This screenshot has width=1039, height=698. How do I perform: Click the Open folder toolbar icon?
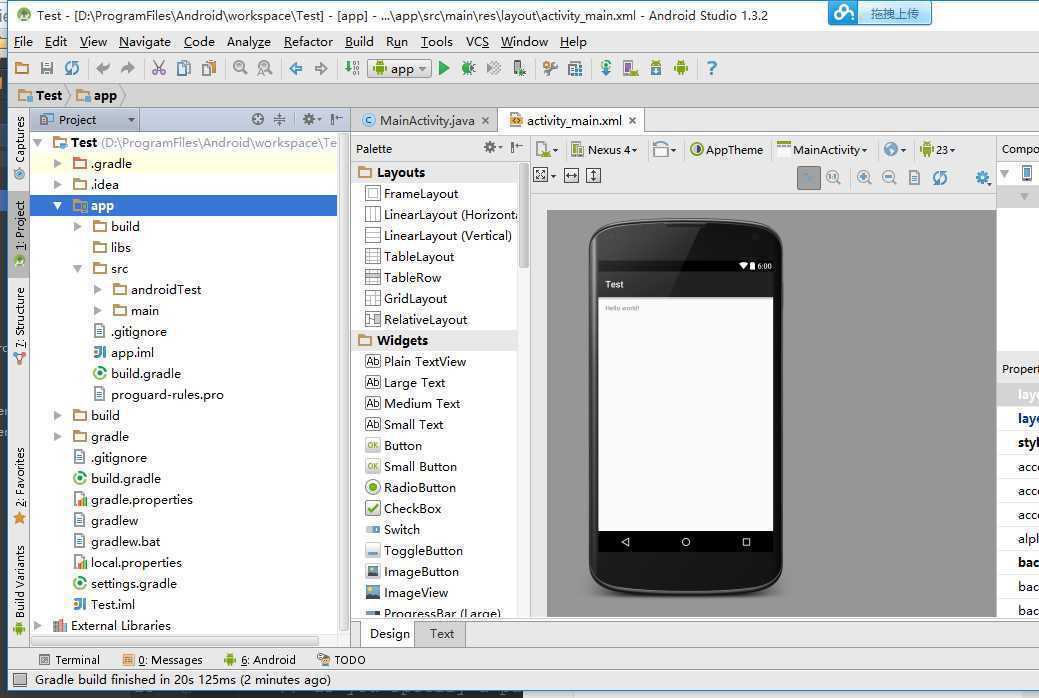coord(22,68)
